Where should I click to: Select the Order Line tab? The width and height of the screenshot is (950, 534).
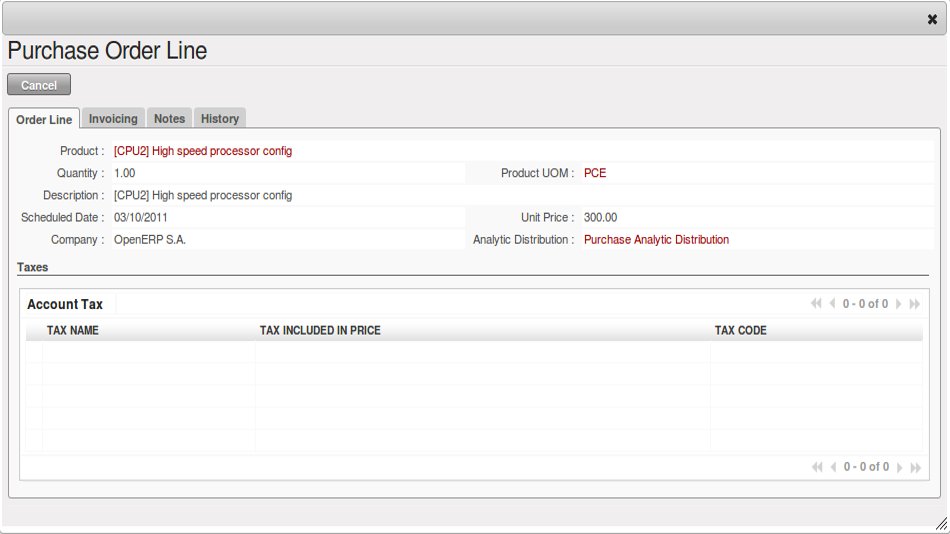point(44,119)
